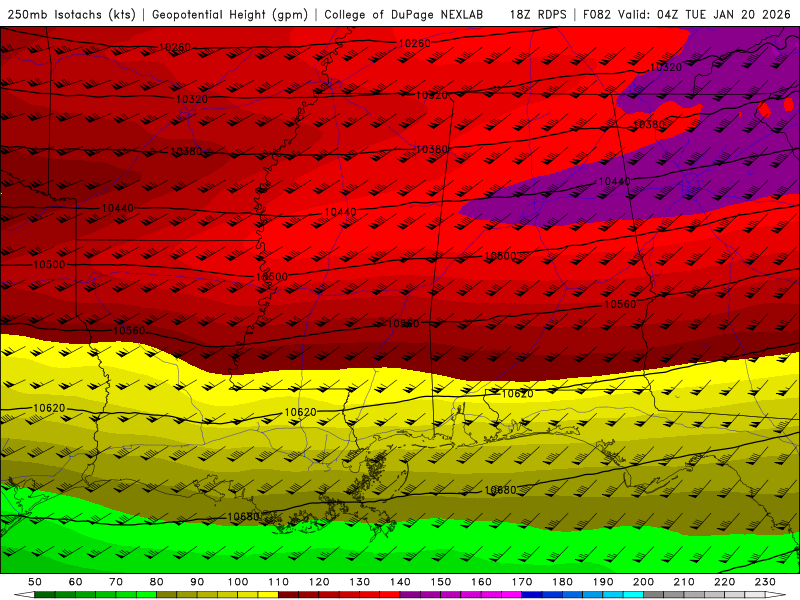
Task: Click the 140 knot scale label
Action: (x=400, y=582)
